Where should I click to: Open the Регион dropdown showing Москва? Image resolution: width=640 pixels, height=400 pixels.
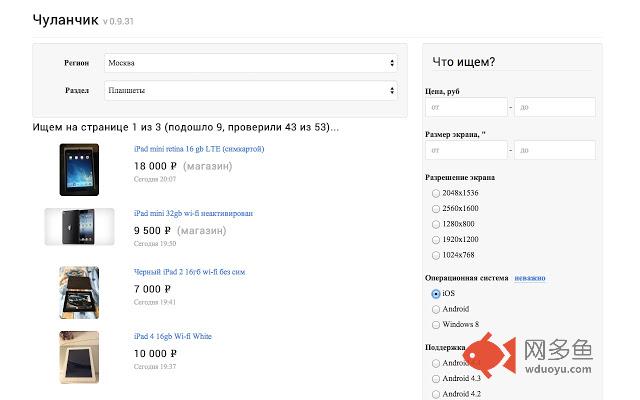point(251,63)
